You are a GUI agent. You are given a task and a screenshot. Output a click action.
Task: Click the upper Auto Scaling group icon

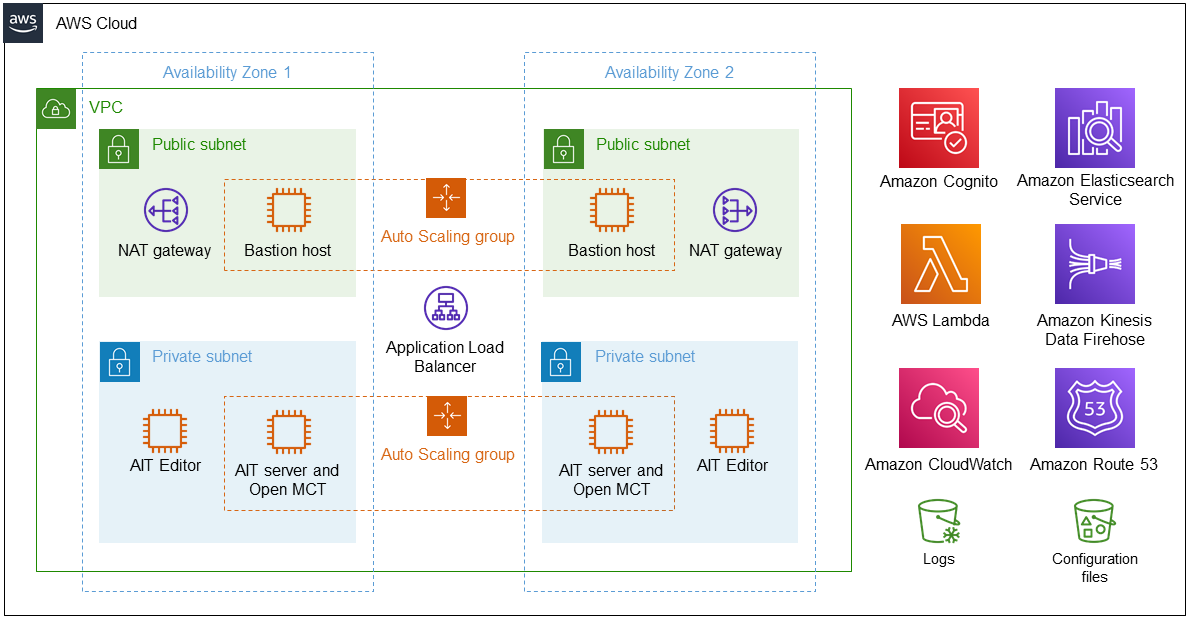tap(446, 198)
